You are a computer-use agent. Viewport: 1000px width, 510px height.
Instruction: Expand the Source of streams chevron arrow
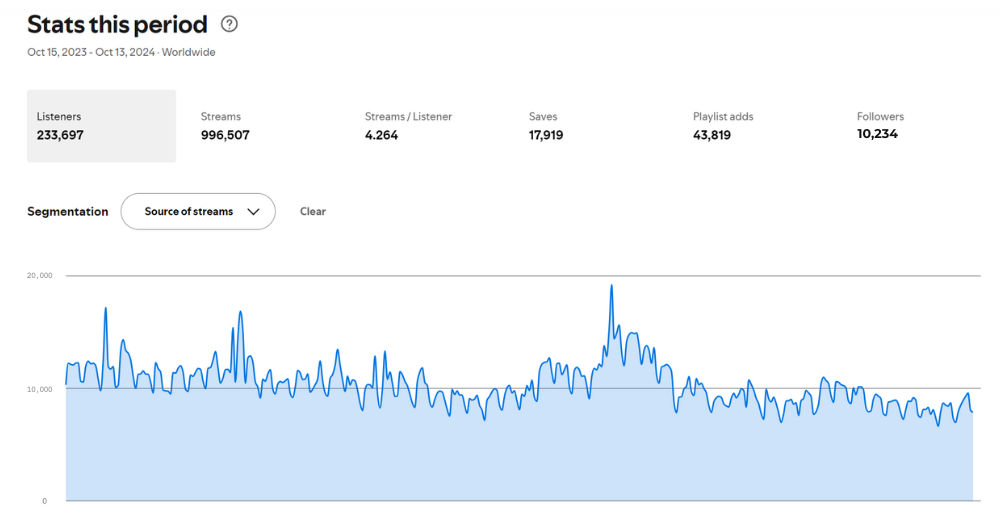(x=253, y=212)
